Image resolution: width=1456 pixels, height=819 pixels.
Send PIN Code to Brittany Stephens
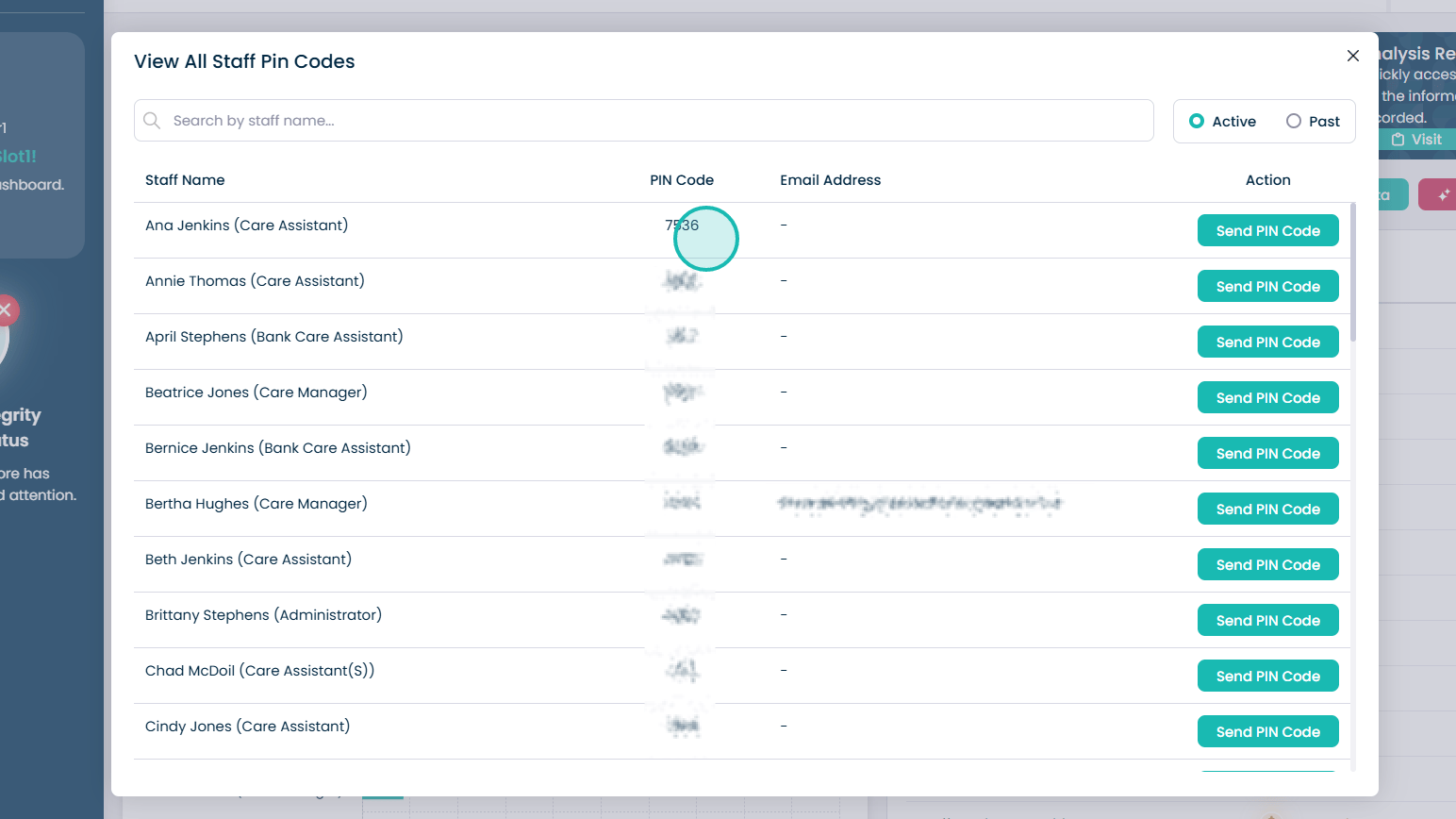[x=1267, y=620]
